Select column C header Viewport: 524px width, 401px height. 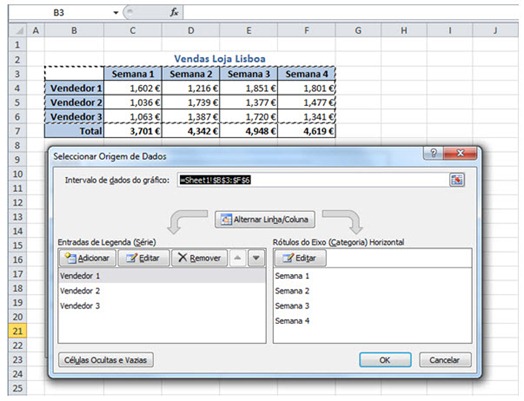point(133,30)
